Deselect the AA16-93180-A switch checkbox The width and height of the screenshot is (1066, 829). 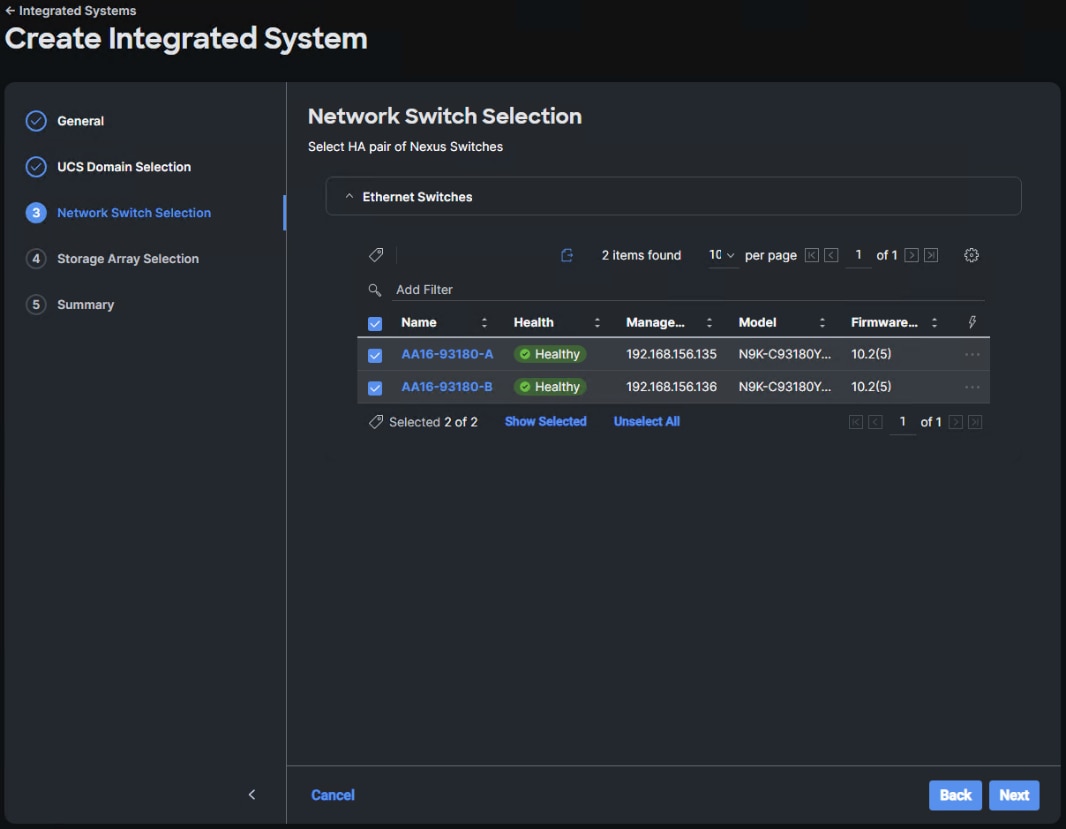coord(375,356)
